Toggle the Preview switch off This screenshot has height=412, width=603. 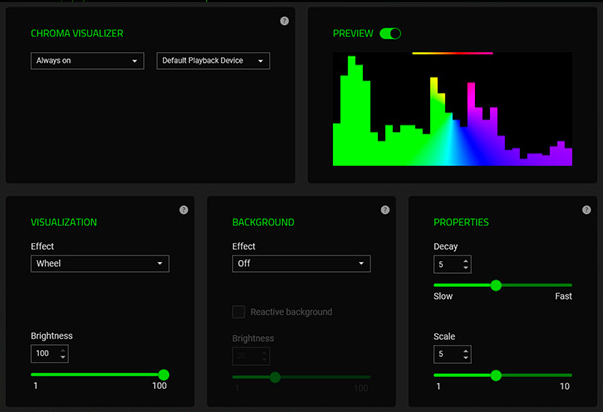pyautogui.click(x=390, y=34)
